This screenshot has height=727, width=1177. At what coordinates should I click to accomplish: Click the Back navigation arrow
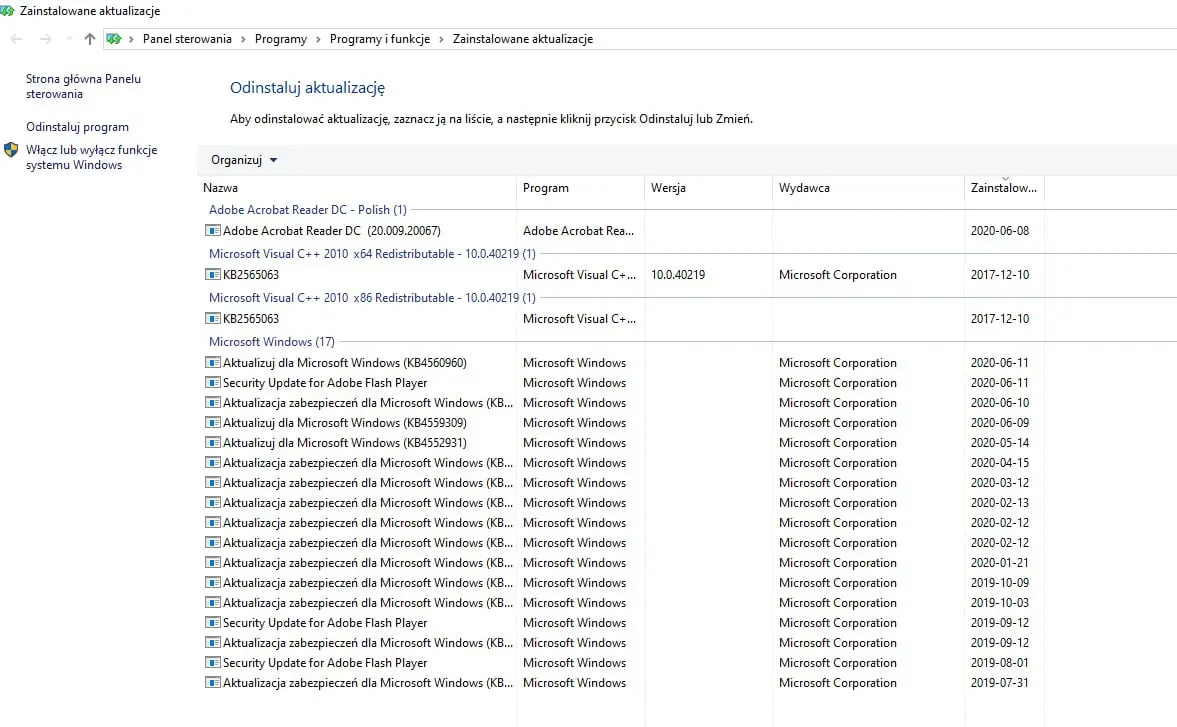click(17, 39)
